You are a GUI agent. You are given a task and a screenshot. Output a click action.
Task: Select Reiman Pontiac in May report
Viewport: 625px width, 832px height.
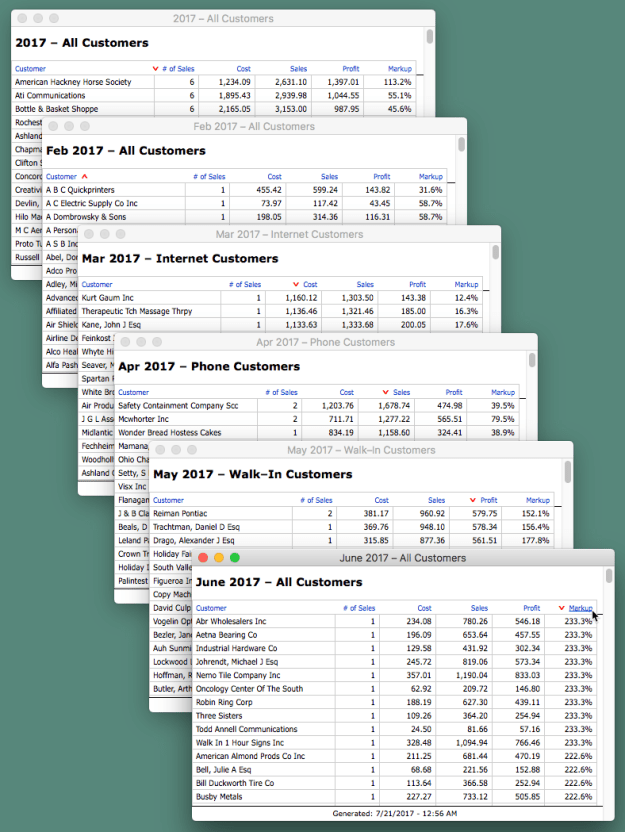coord(353,514)
